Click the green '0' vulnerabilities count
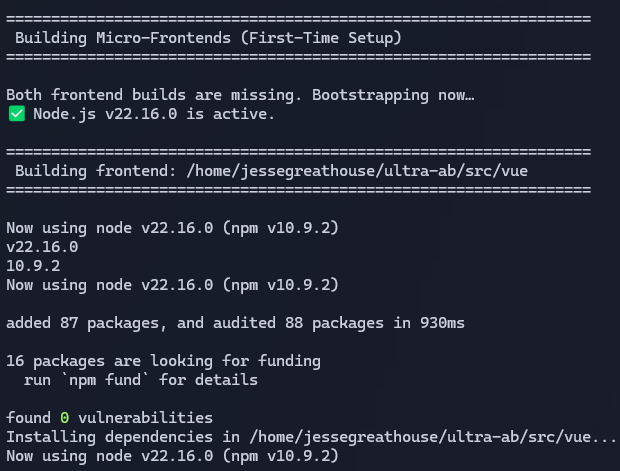 pos(64,418)
